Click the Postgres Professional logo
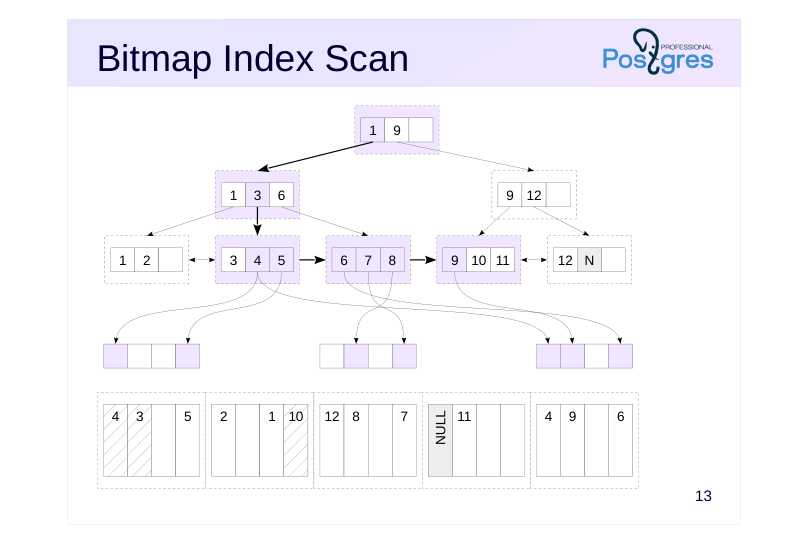This screenshot has width=809, height=541. [658, 51]
